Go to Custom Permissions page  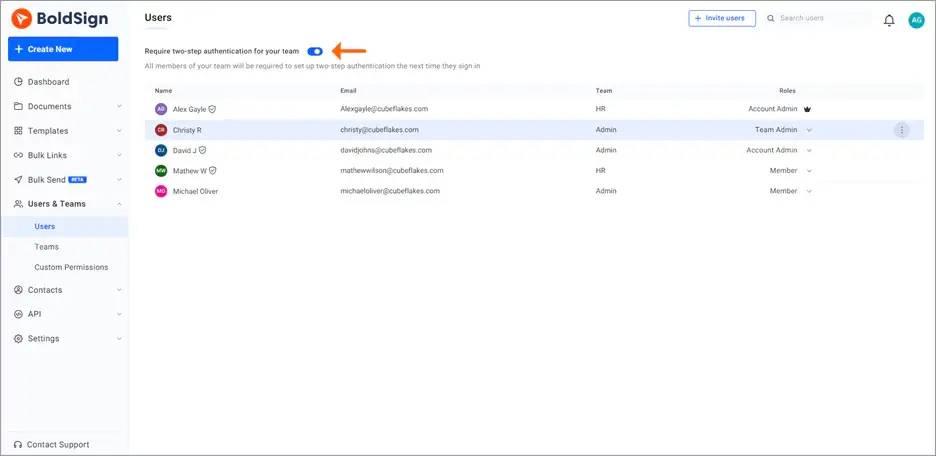click(71, 267)
